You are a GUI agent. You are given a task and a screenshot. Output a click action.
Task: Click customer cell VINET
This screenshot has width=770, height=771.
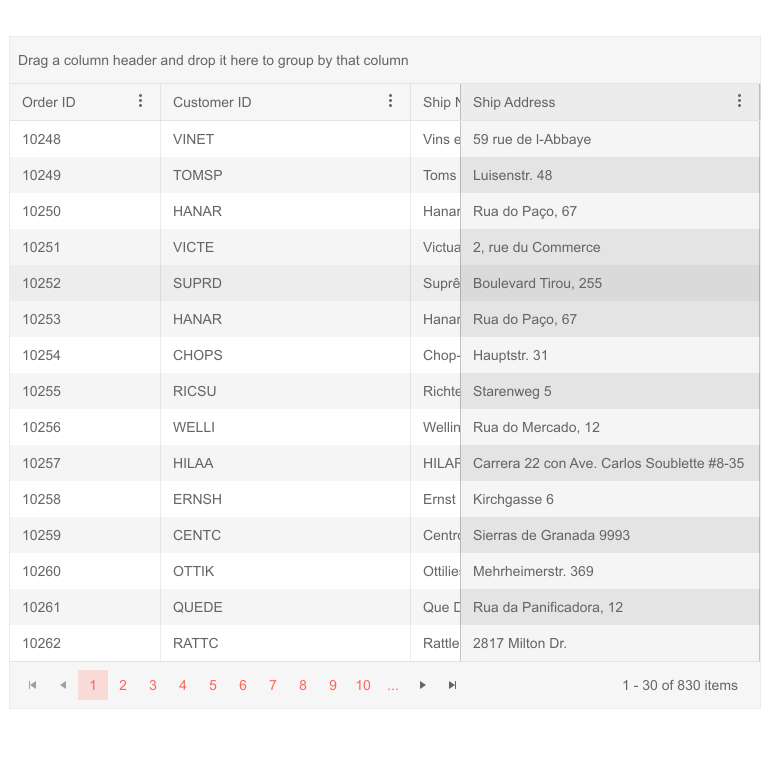click(x=193, y=139)
